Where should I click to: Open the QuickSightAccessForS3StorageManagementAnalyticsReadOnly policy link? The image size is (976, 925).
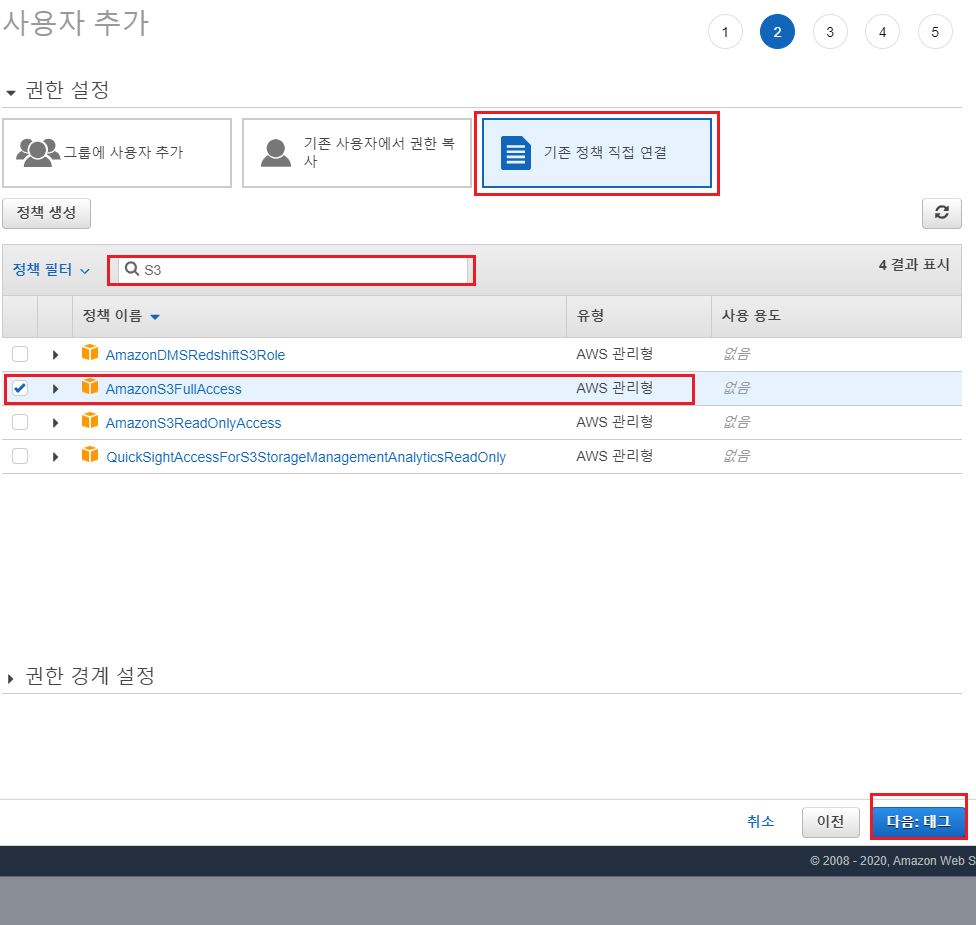click(x=306, y=457)
